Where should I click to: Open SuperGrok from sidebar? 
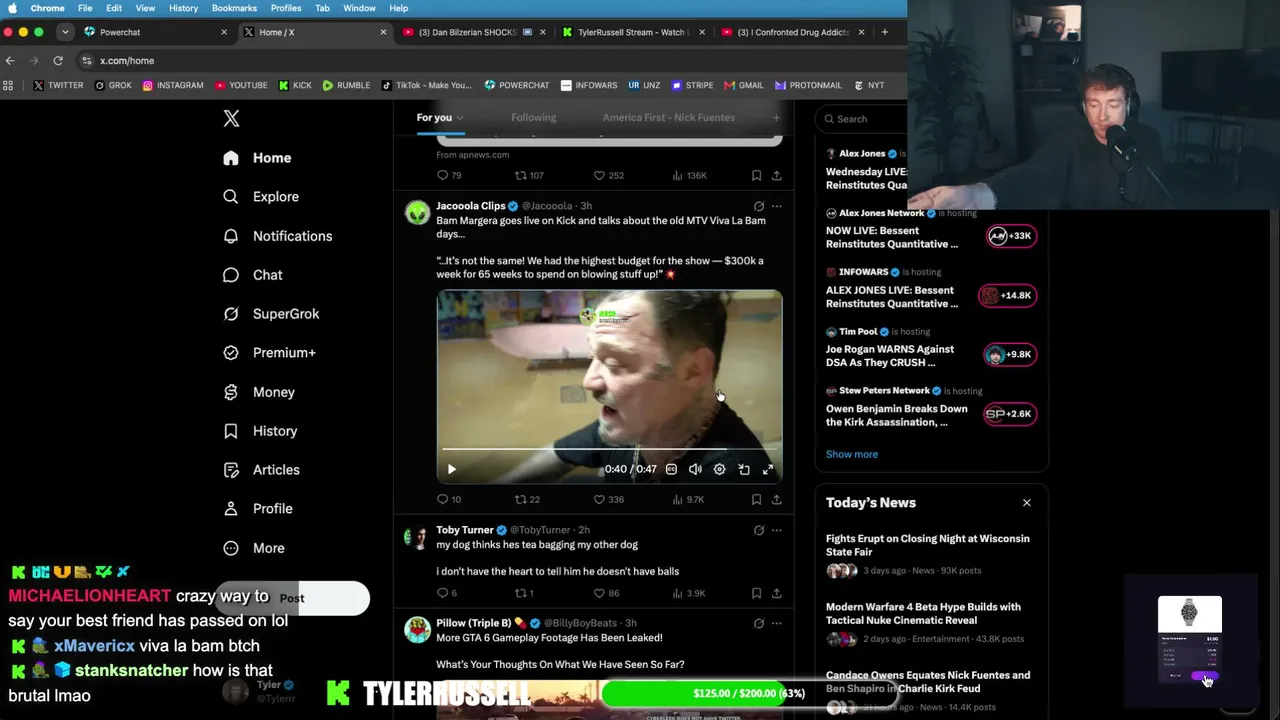tap(271, 314)
